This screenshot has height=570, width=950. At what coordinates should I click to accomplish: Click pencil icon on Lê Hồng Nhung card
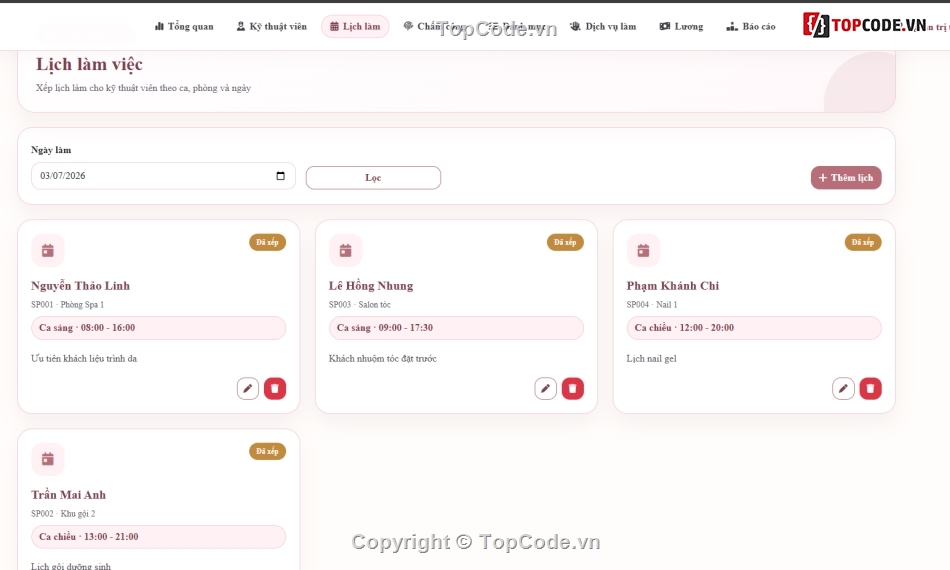tap(545, 388)
